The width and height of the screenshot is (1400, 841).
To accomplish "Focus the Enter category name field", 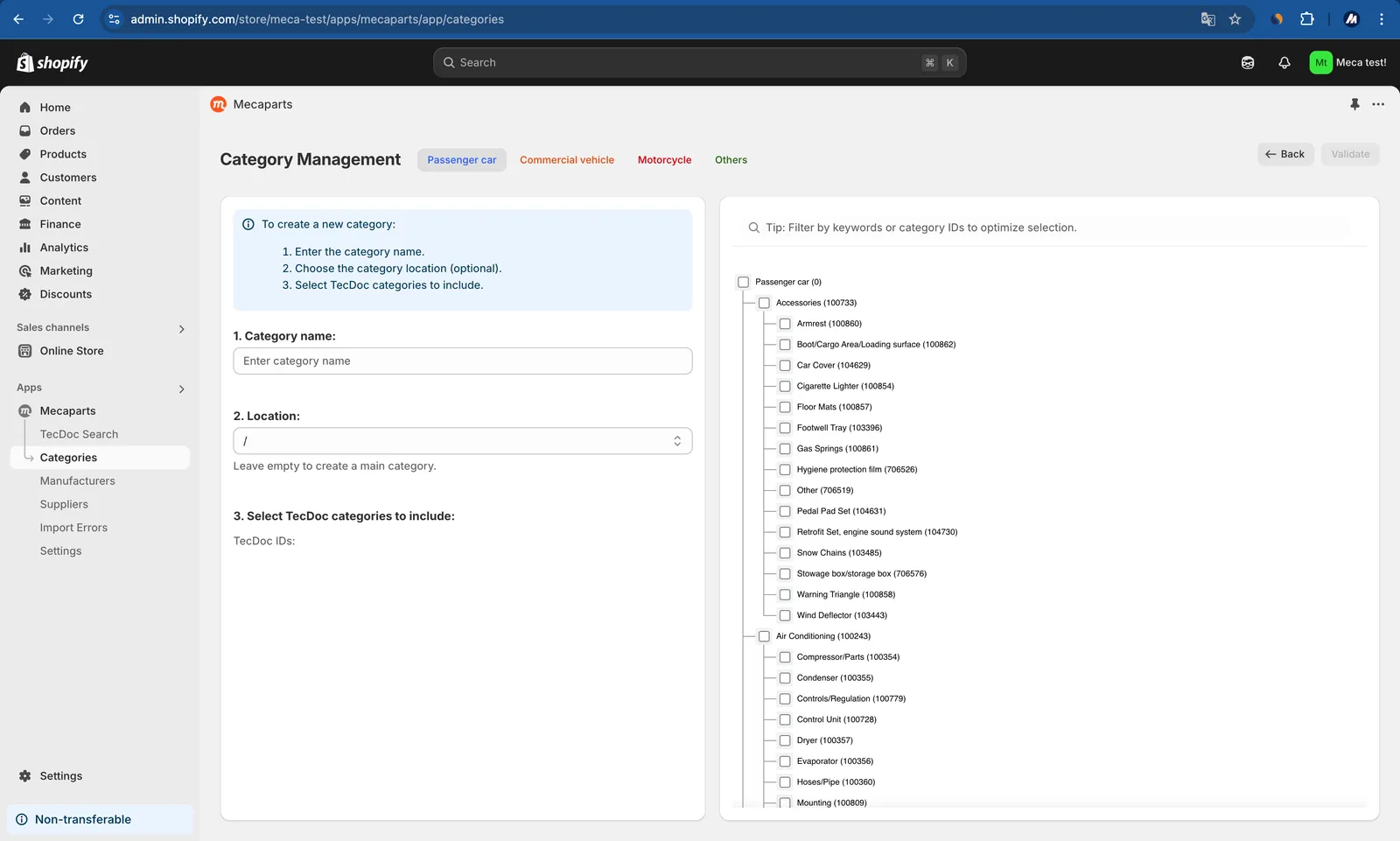I will [x=463, y=361].
